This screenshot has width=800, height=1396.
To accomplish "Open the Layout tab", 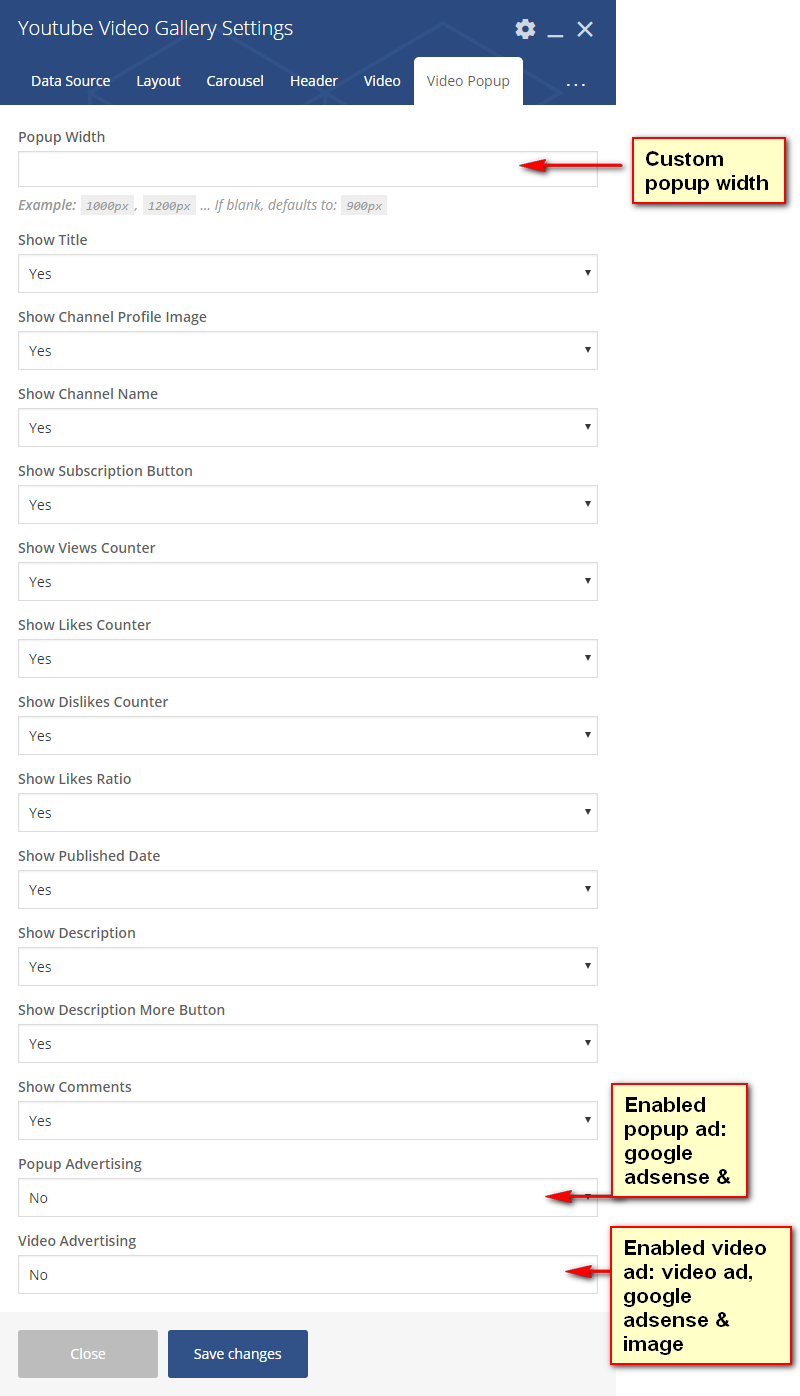I will click(x=158, y=81).
